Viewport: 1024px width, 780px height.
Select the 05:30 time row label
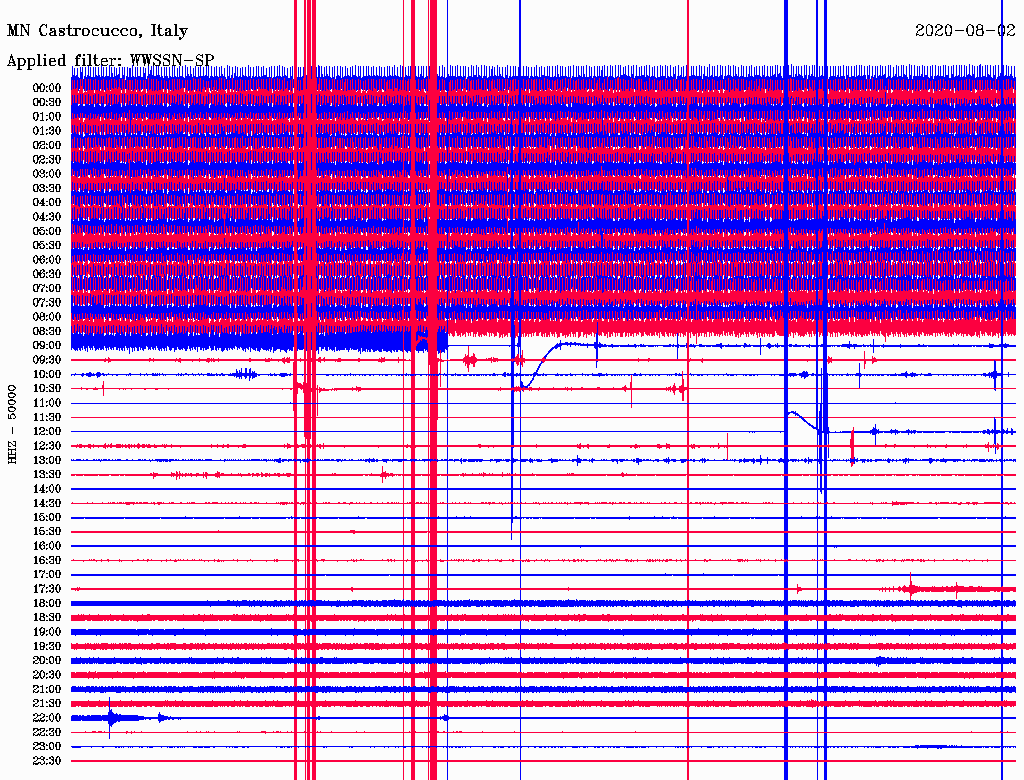[47, 245]
